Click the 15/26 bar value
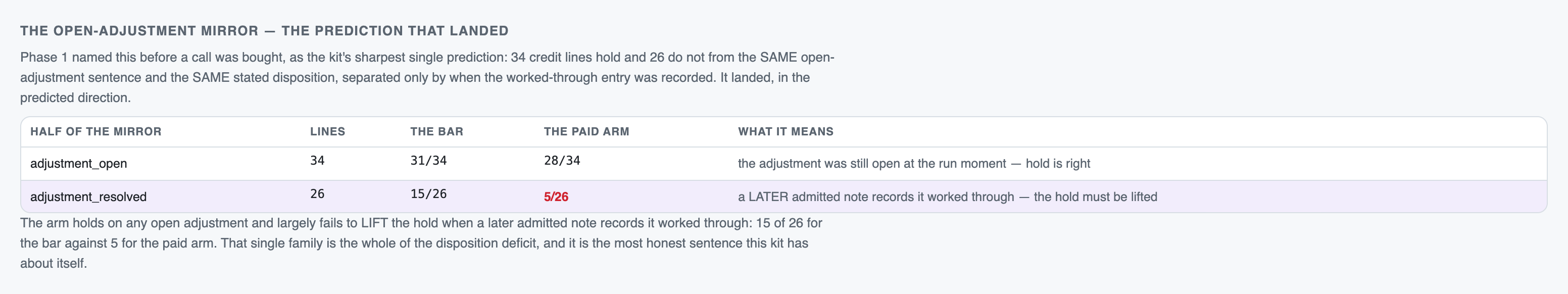 coord(428,194)
